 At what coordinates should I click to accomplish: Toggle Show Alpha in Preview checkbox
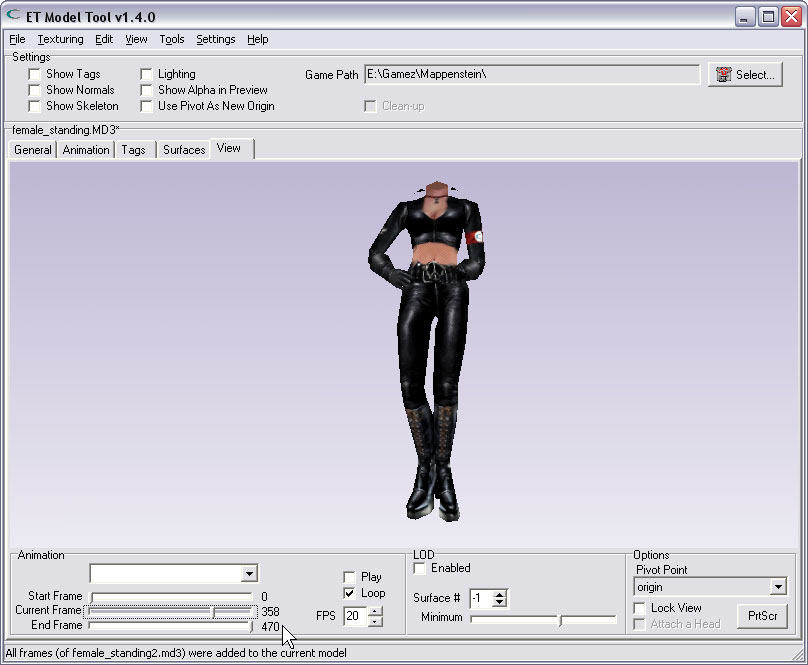tap(146, 90)
